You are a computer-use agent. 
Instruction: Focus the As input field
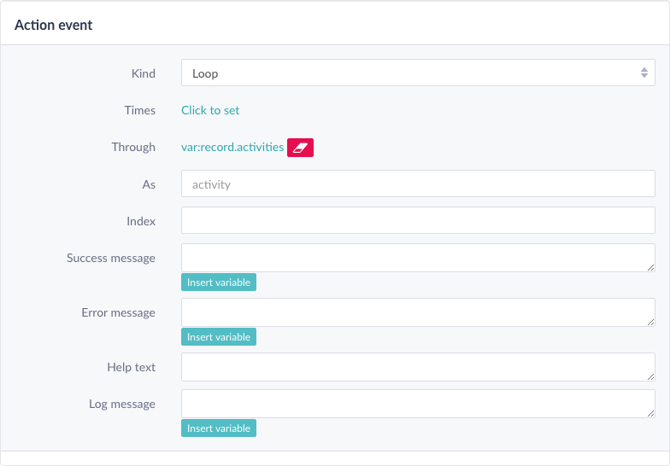coord(418,184)
